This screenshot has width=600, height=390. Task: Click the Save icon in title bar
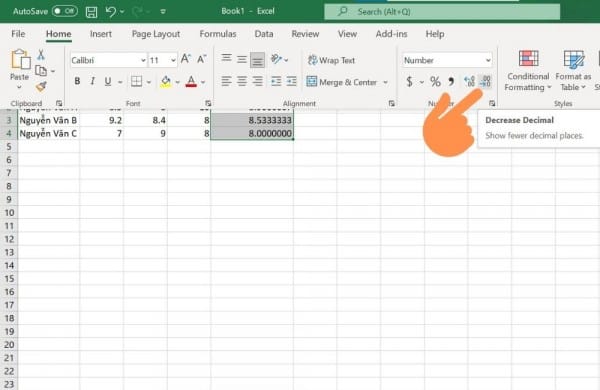pos(91,12)
